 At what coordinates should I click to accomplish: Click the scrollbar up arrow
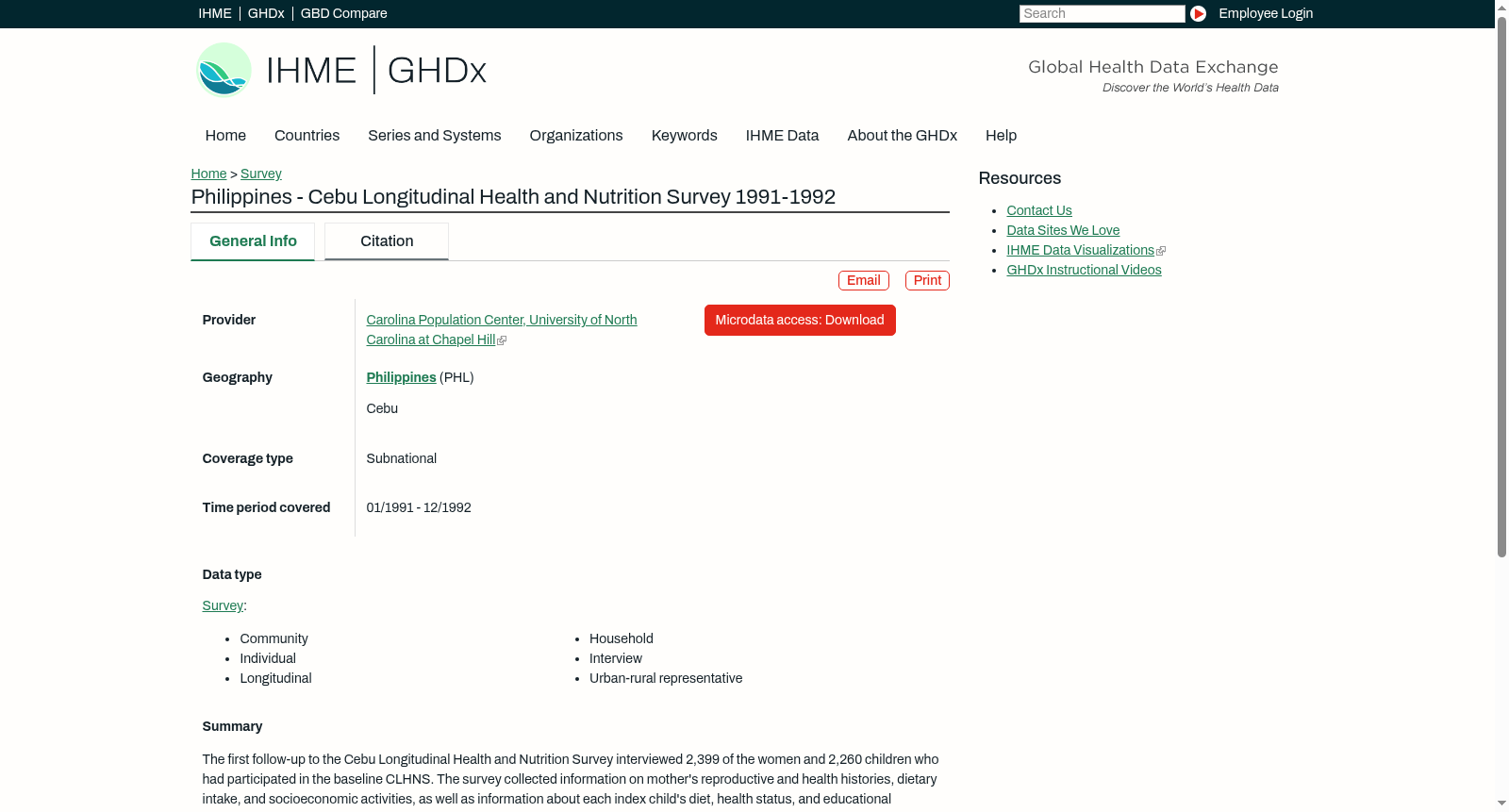1501,8
